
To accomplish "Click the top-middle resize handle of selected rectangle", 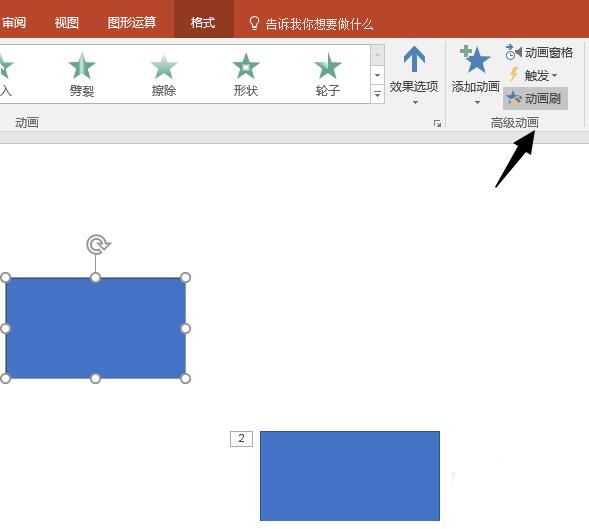I will [x=95, y=277].
